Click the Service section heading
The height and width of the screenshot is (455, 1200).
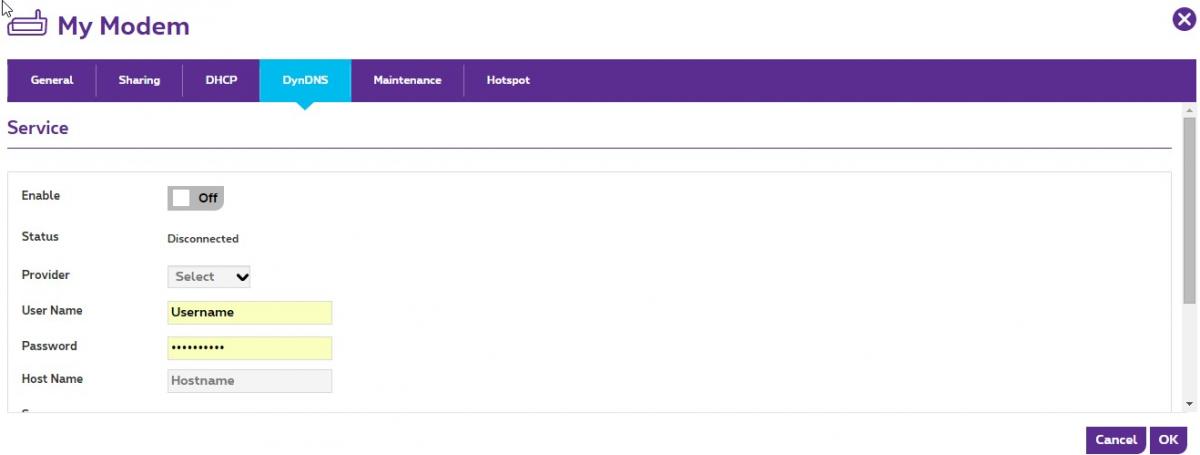38,128
